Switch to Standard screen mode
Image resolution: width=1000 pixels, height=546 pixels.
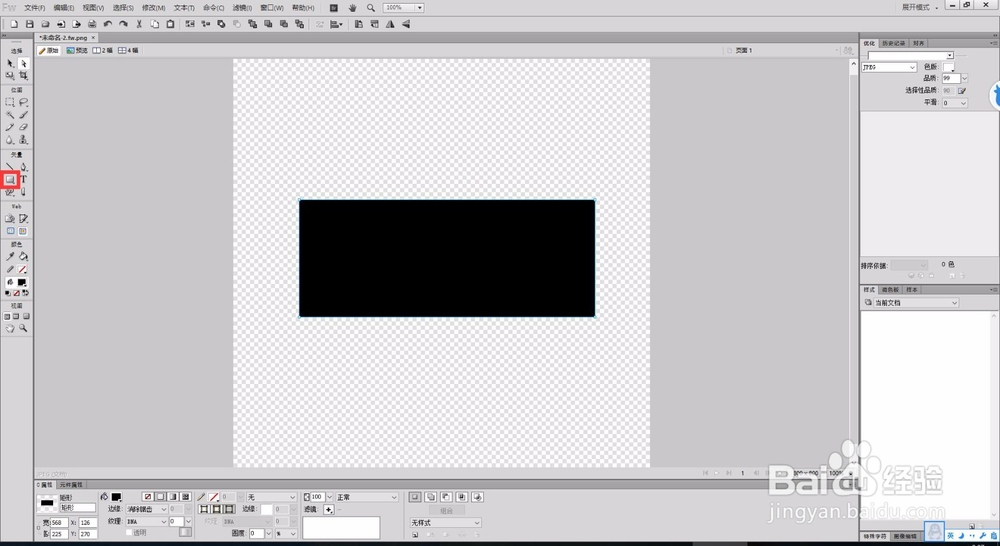7,316
